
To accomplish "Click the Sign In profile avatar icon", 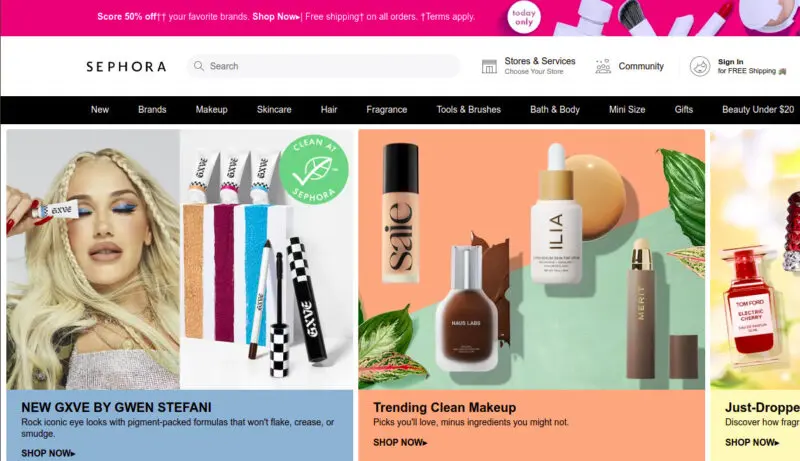I will 699,66.
